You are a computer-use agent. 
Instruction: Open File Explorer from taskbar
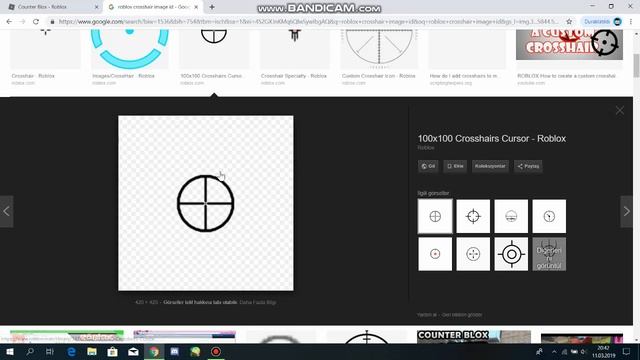click(92, 352)
